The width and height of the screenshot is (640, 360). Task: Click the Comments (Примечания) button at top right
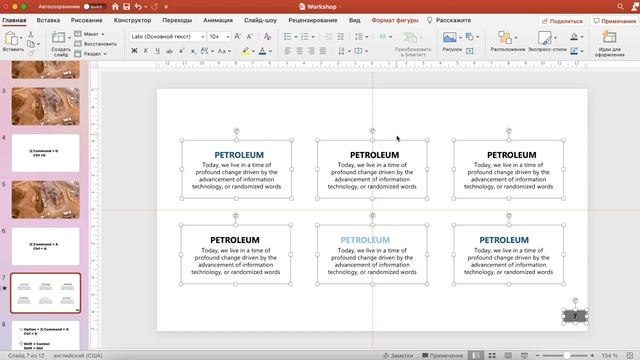(x=615, y=21)
